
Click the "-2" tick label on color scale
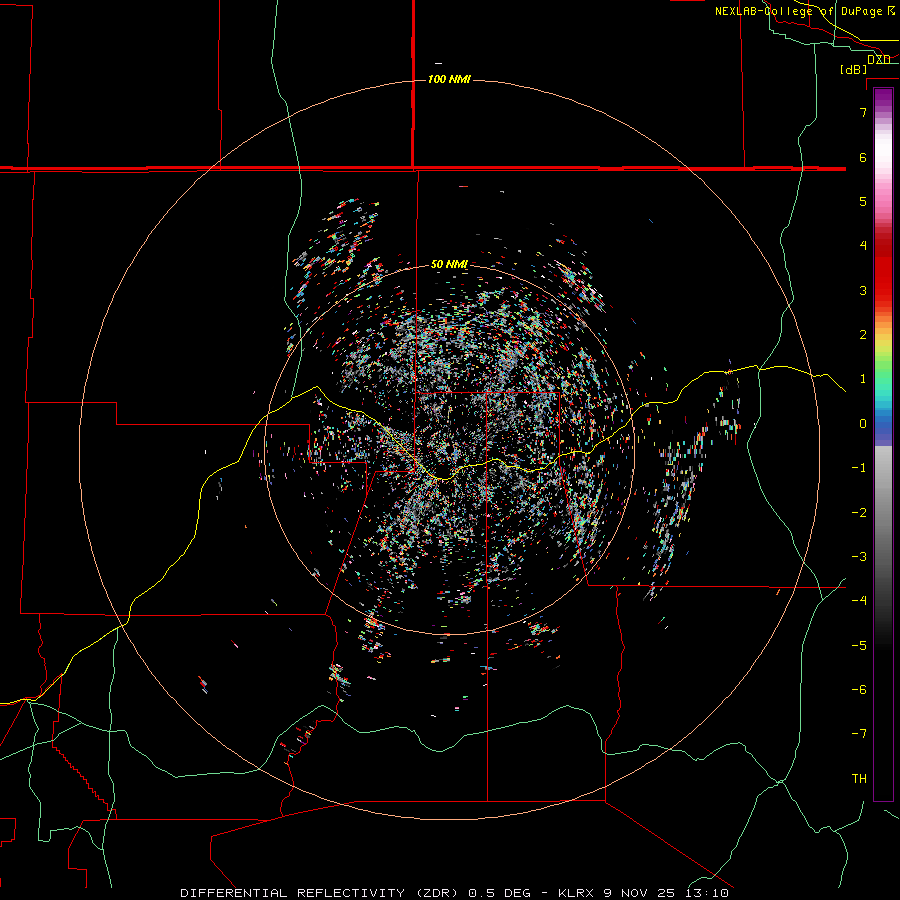click(x=859, y=513)
